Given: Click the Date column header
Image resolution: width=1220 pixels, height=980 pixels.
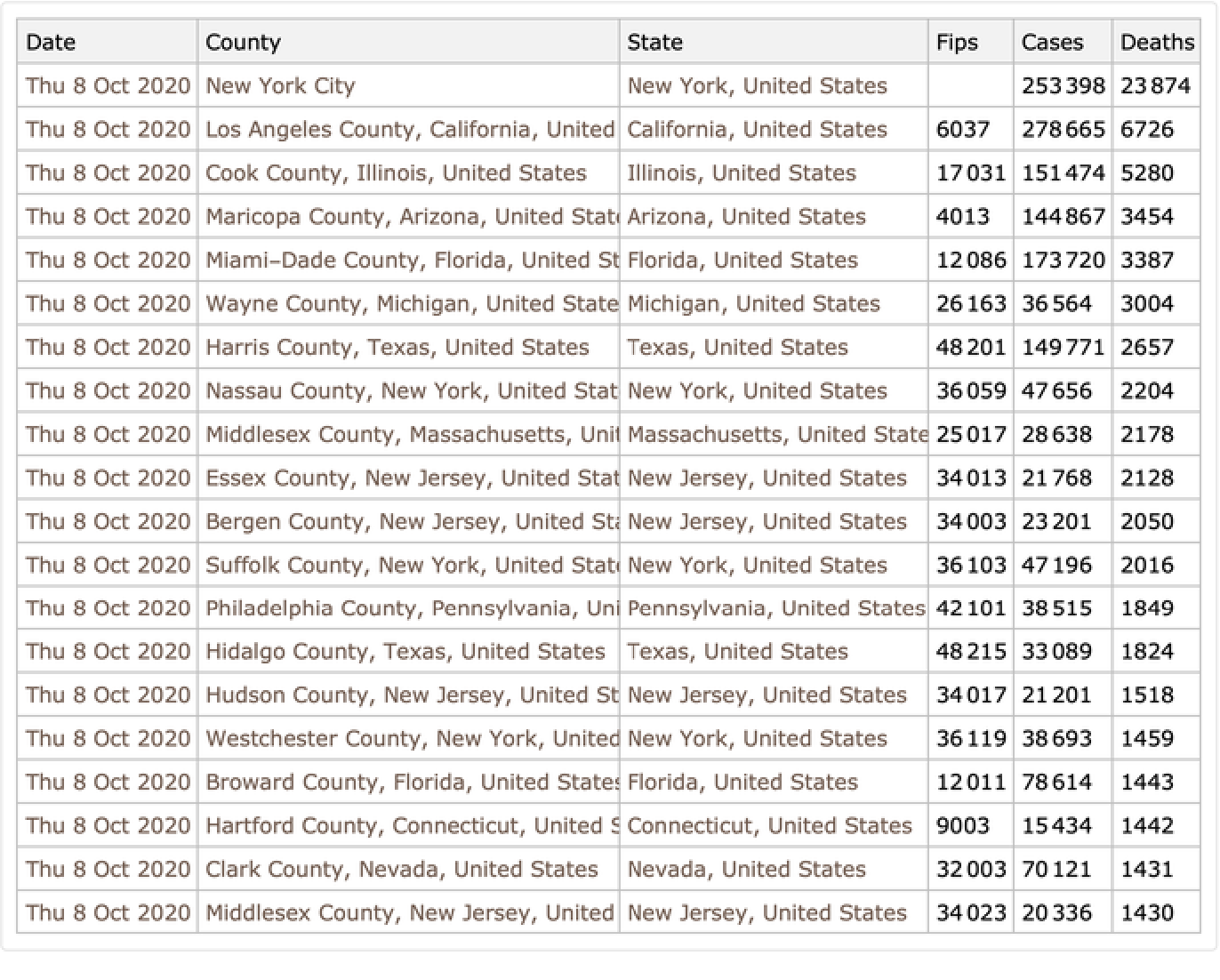Looking at the screenshot, I should pyautogui.click(x=51, y=42).
